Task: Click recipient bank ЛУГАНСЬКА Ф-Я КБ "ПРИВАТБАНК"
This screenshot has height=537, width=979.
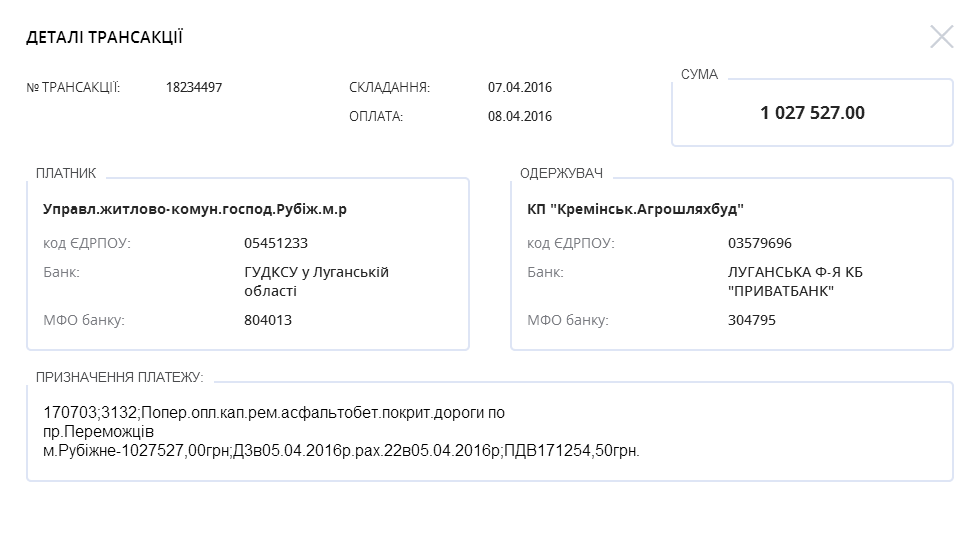Action: [782, 281]
